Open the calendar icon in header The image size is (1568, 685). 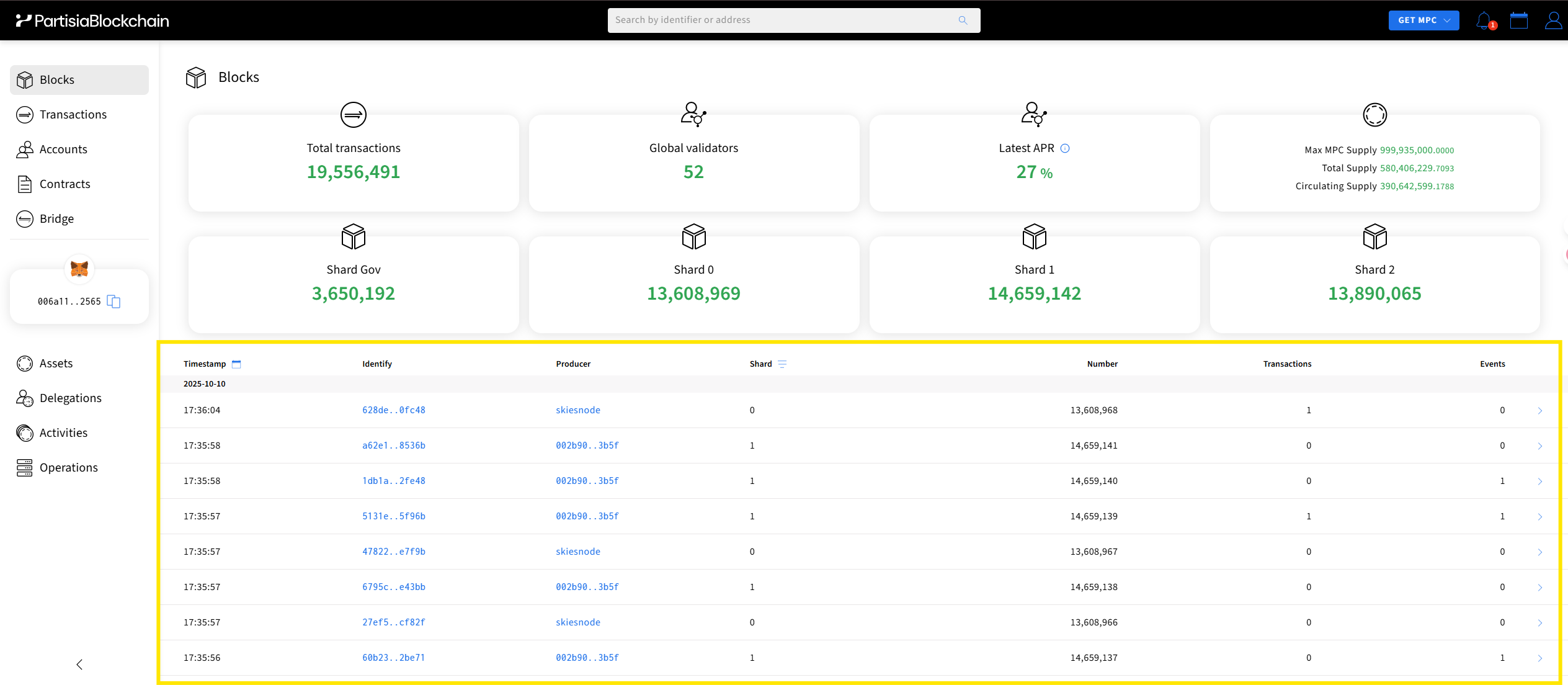1518,20
